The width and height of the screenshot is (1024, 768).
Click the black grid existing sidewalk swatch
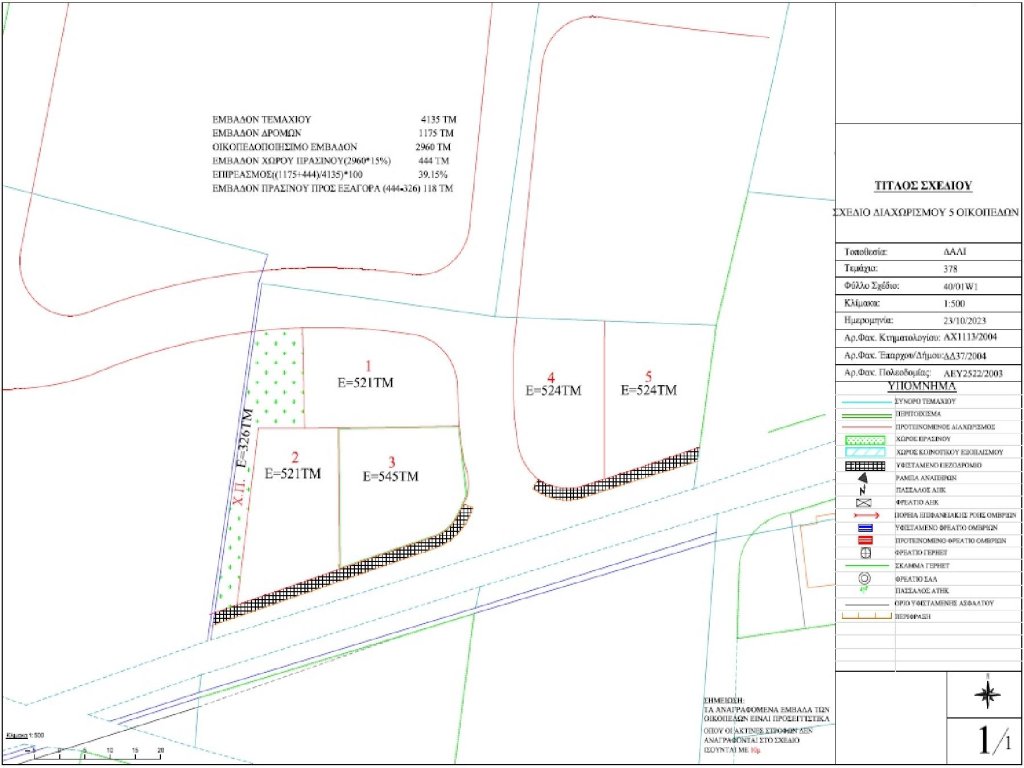(863, 464)
